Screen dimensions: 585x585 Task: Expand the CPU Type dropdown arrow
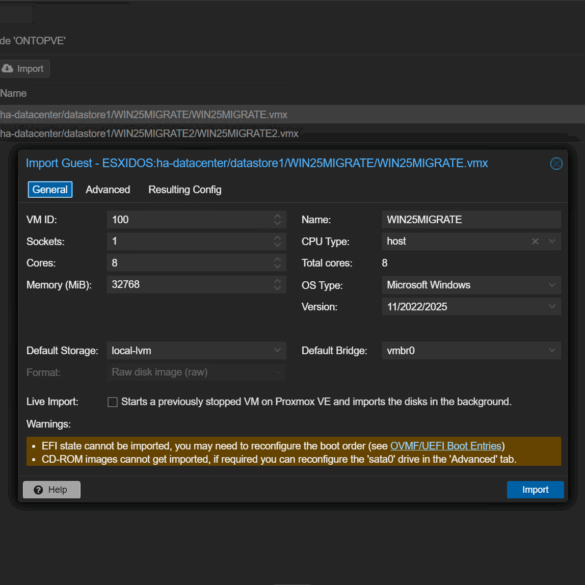[x=552, y=241]
